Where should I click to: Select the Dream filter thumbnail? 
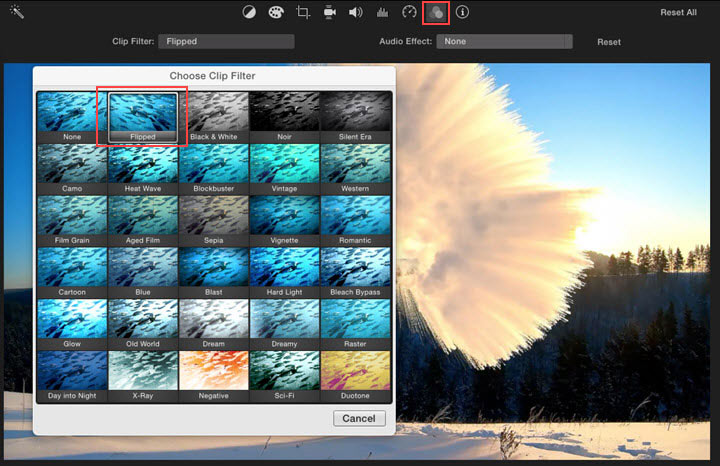214,325
